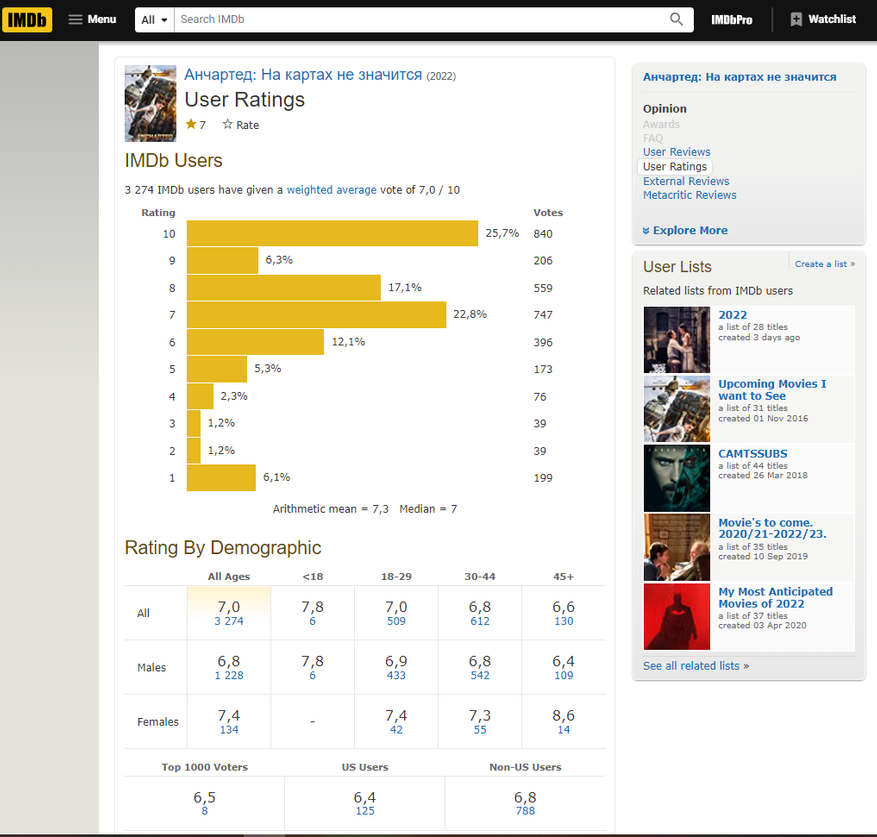The height and width of the screenshot is (837, 877).
Task: Open the 509 votes for ages 18-29
Action: [x=396, y=621]
